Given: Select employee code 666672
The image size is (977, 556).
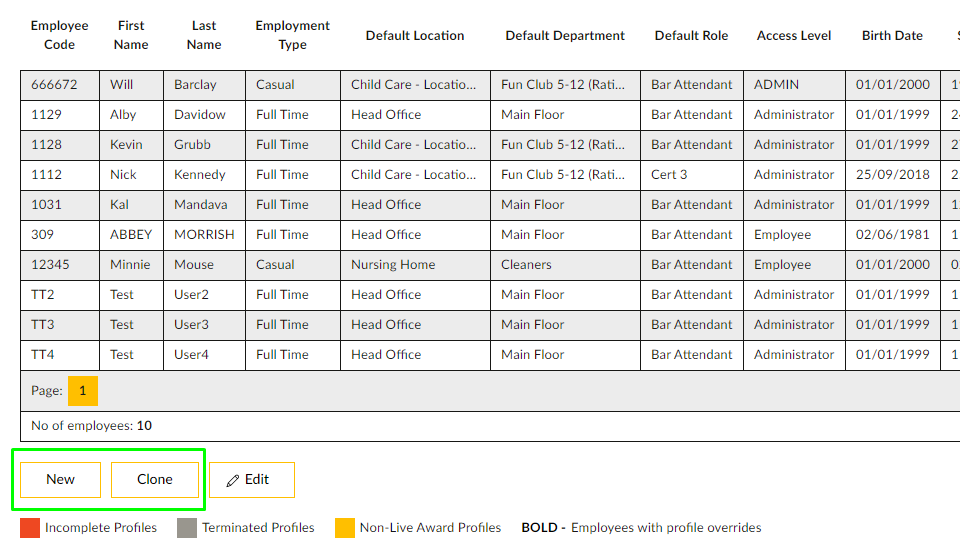Looking at the screenshot, I should [54, 85].
